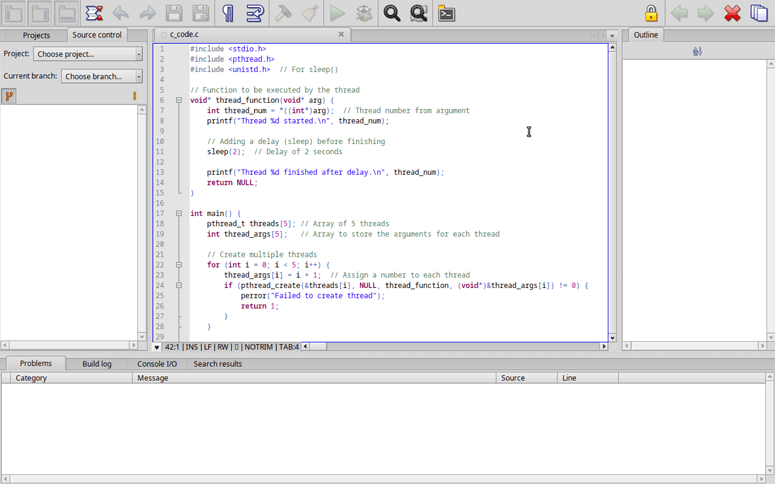The width and height of the screenshot is (775, 484).
Task: Click the Redo arrow icon
Action: (x=147, y=13)
